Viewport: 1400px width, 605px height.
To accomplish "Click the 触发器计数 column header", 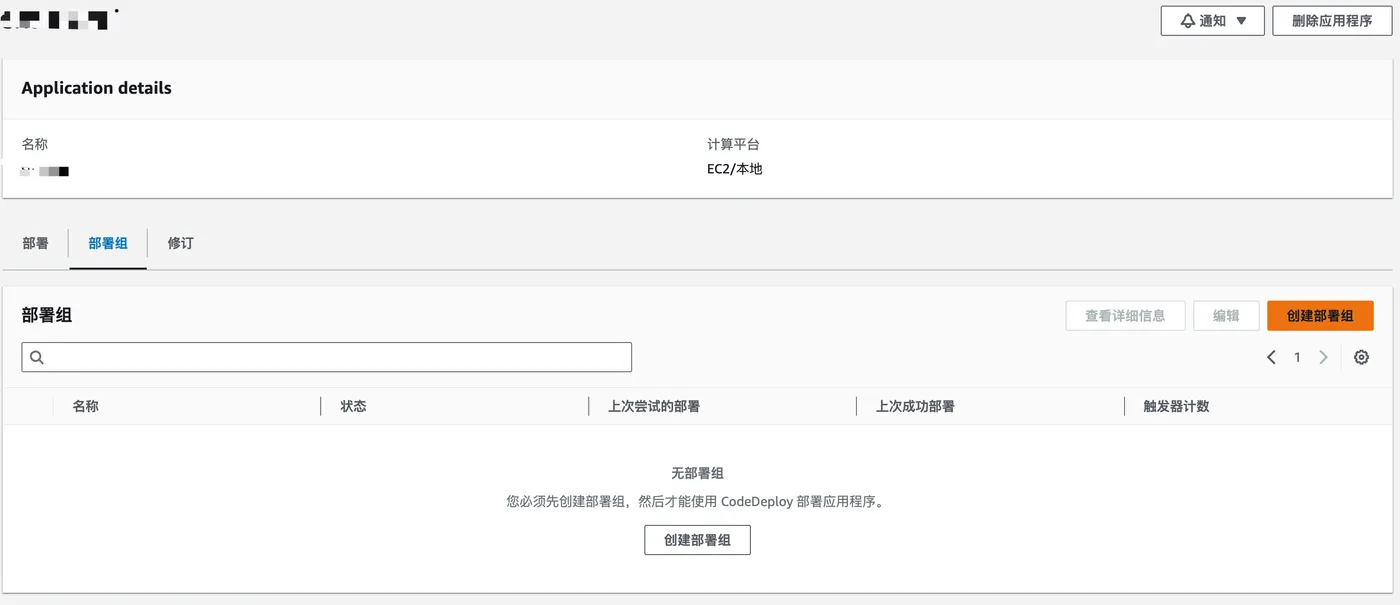I will [1176, 406].
